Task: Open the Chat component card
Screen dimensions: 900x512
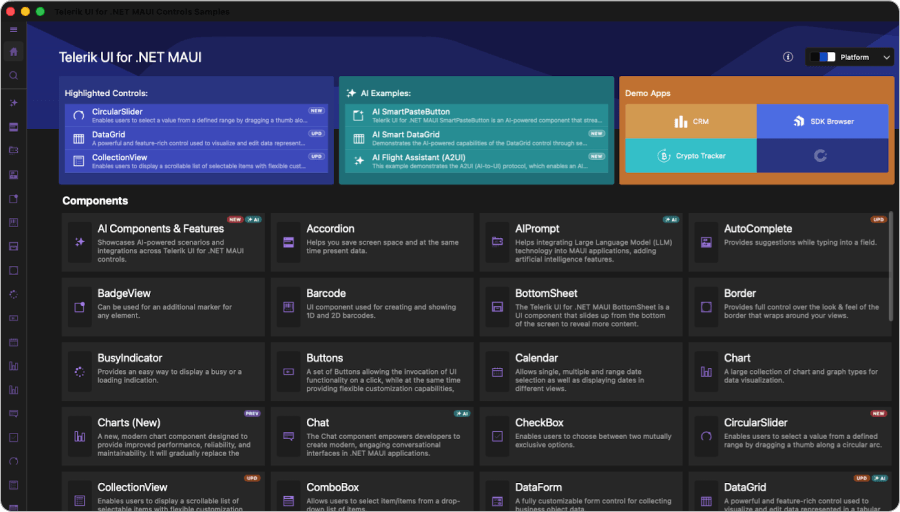Action: 372,437
